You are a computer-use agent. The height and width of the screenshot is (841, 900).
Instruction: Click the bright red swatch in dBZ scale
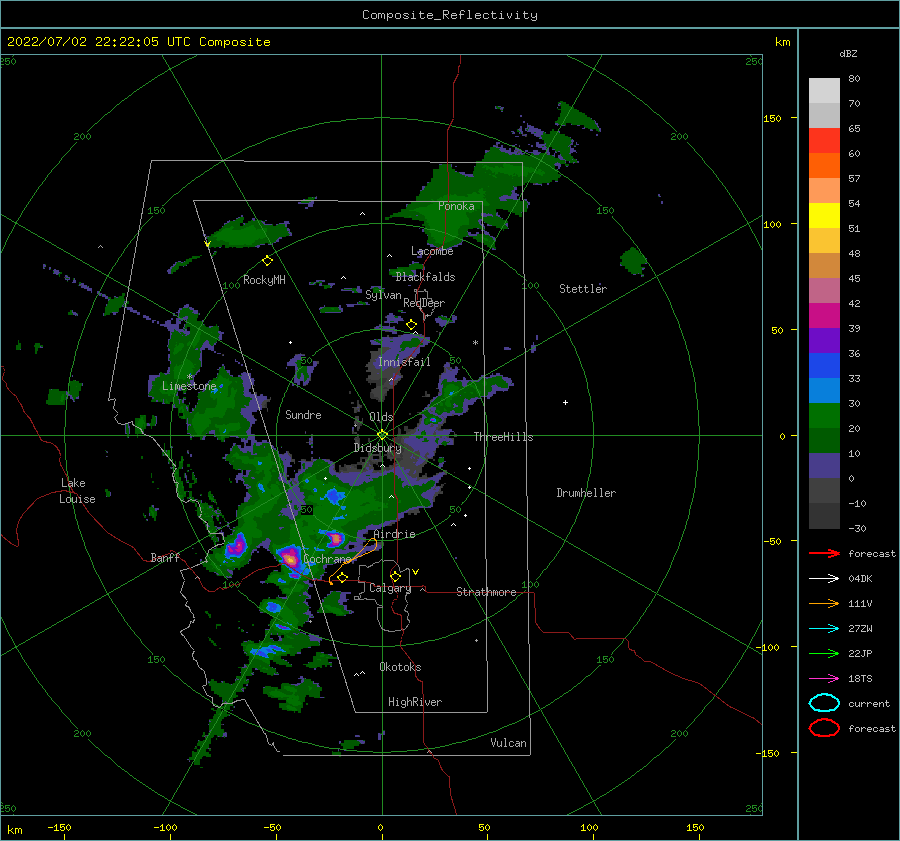pyautogui.click(x=824, y=141)
